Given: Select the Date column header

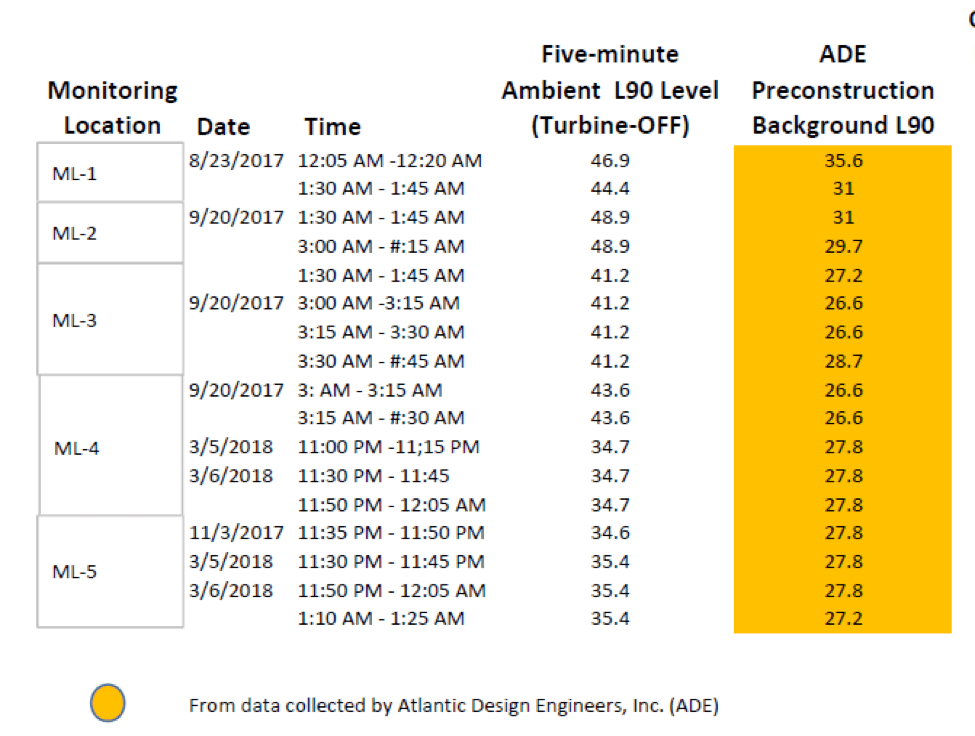Looking at the screenshot, I should tap(223, 127).
